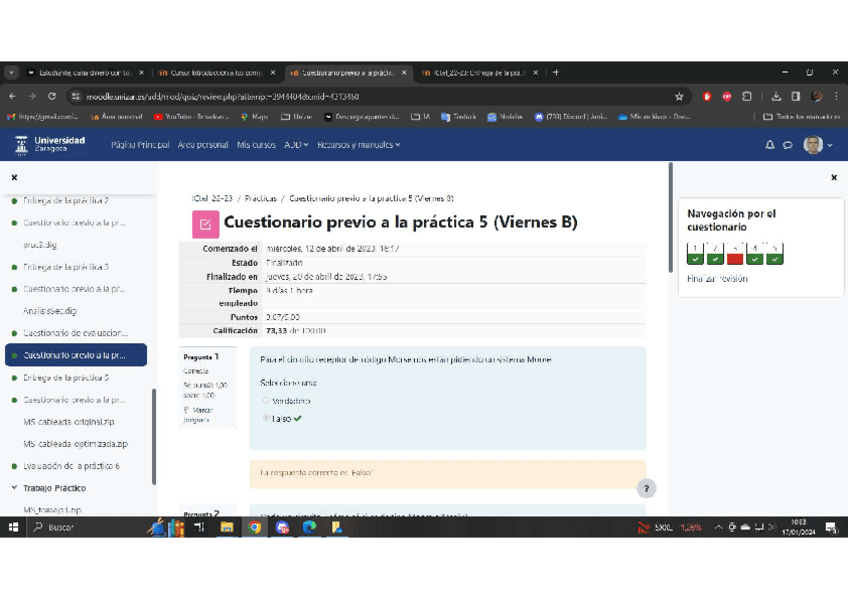Viewport: 848px width, 599px height.
Task: Bookmark this page with the star icon
Action: 679,97
